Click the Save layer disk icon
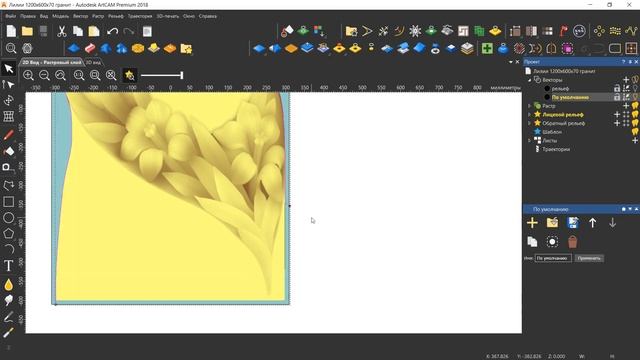 point(573,223)
